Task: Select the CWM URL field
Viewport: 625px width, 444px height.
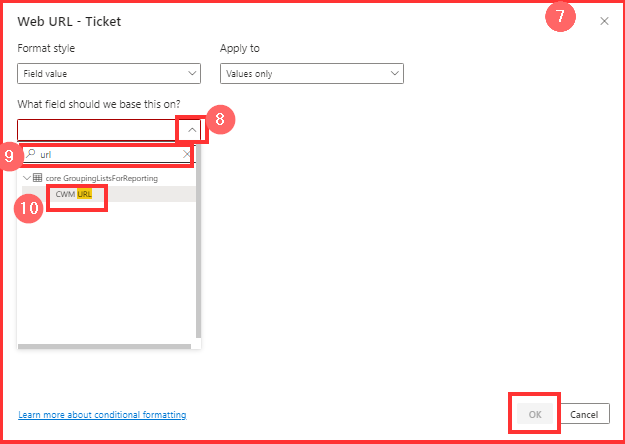Action: (x=74, y=194)
